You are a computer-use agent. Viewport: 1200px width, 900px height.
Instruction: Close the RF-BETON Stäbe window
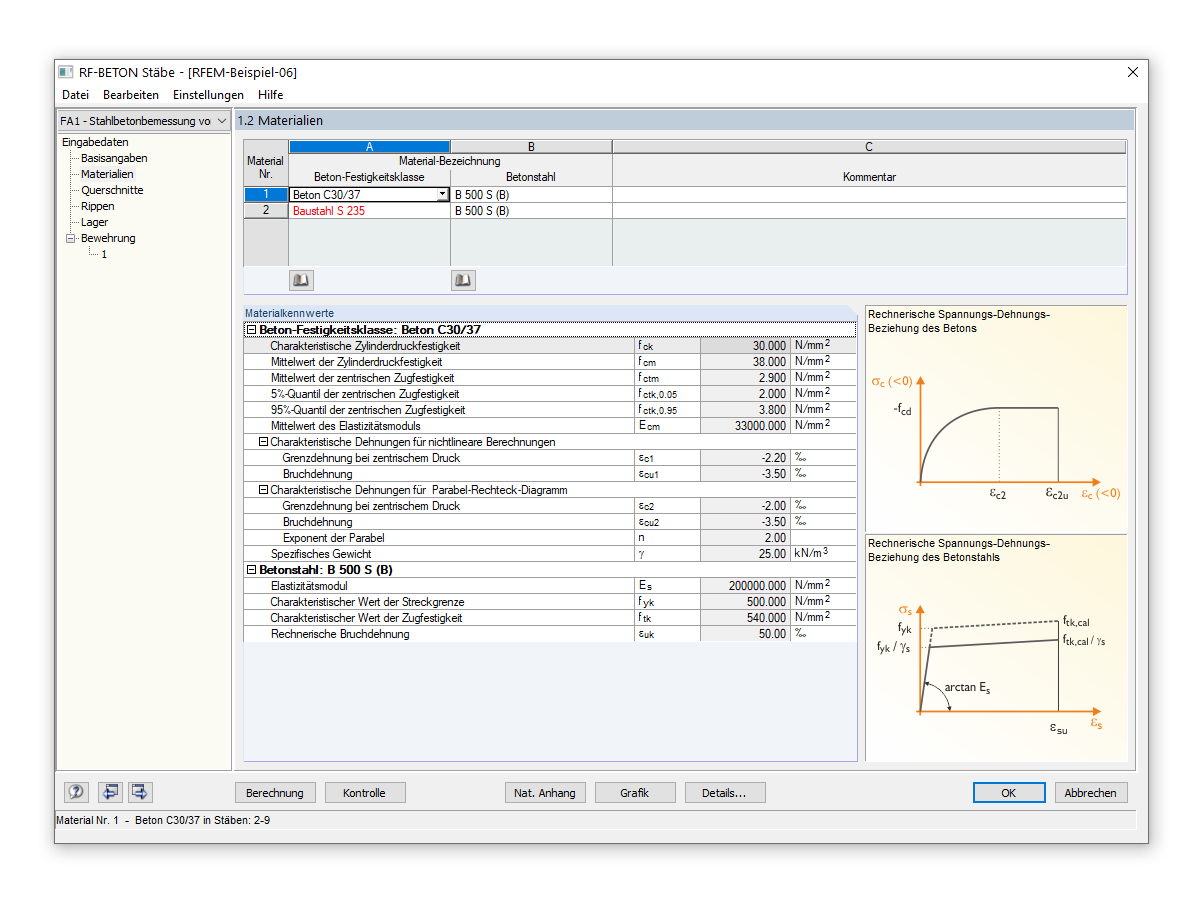pyautogui.click(x=1132, y=72)
